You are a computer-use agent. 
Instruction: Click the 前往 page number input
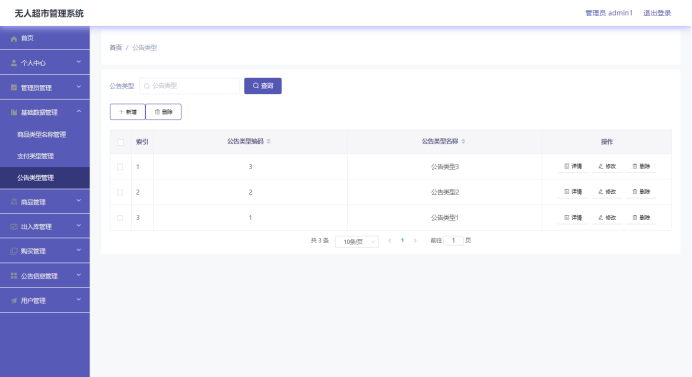453,241
